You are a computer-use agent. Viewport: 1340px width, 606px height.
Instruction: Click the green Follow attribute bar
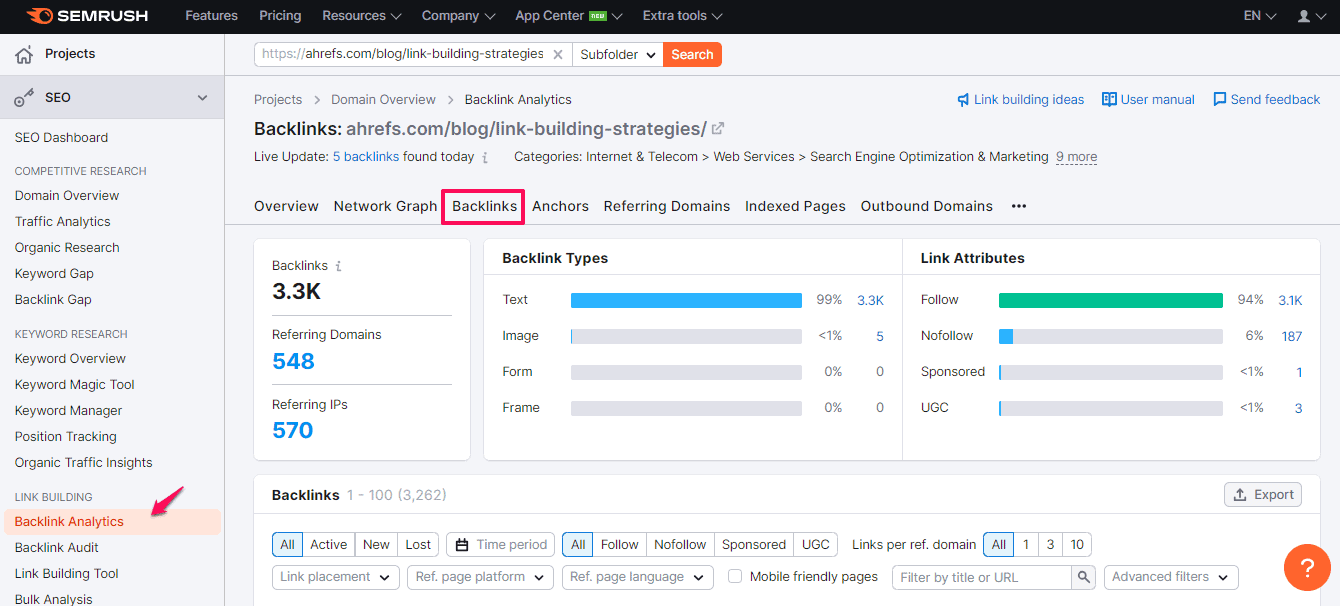(x=1111, y=300)
